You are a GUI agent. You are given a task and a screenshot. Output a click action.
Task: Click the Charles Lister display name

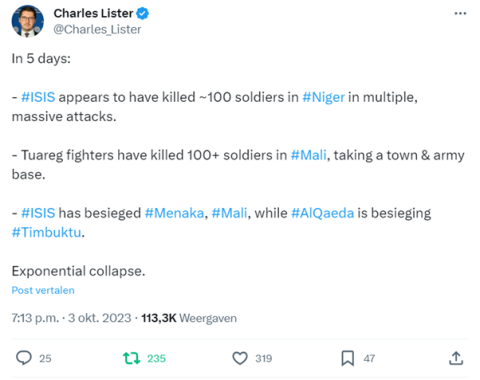(x=93, y=13)
